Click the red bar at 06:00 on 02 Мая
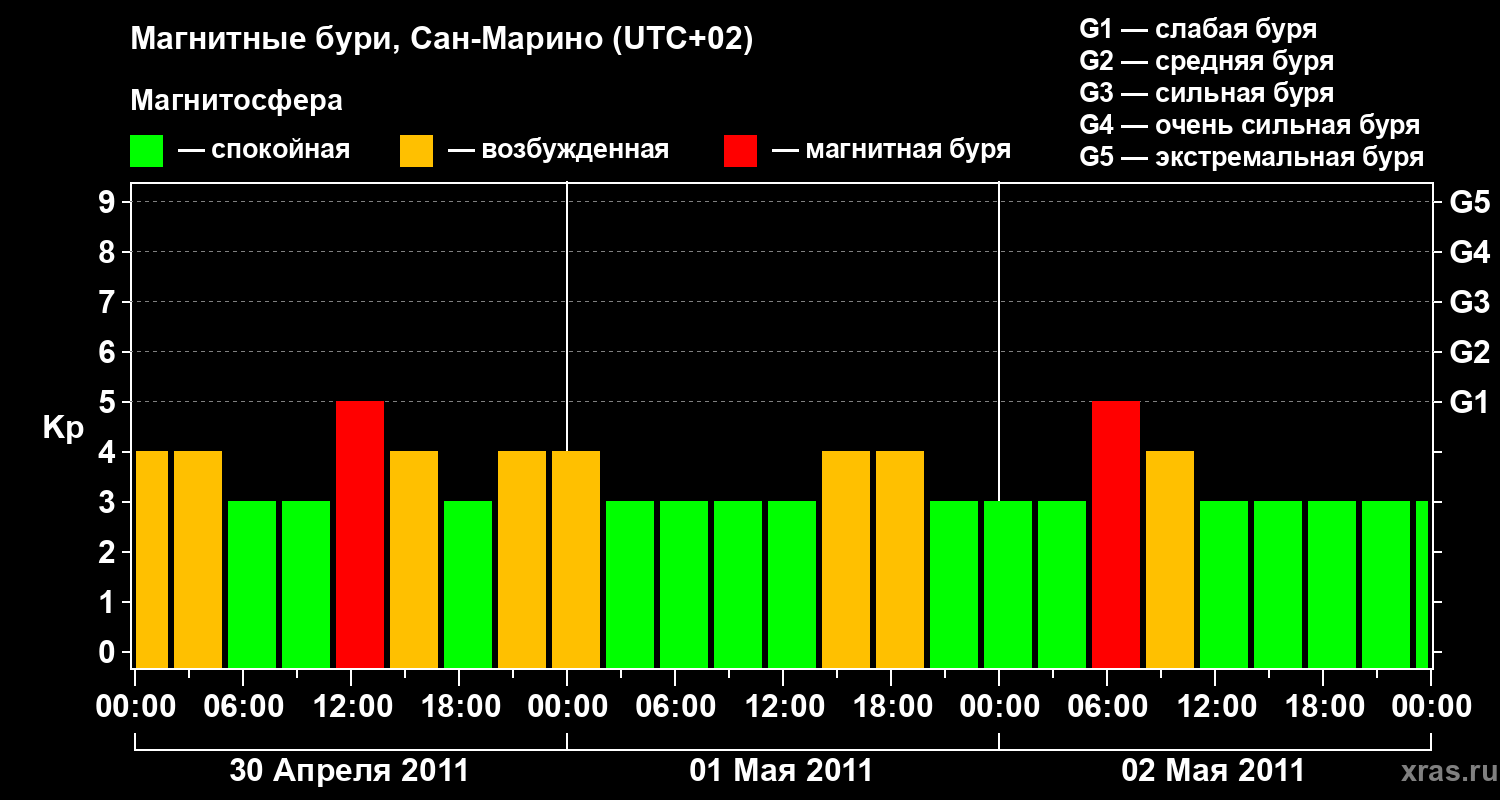 pyautogui.click(x=1116, y=535)
